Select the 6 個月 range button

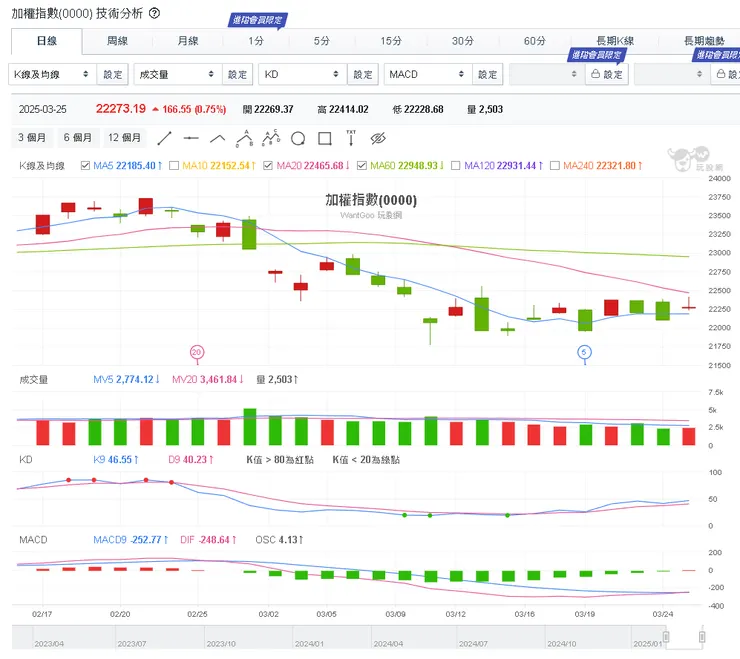pyautogui.click(x=78, y=138)
